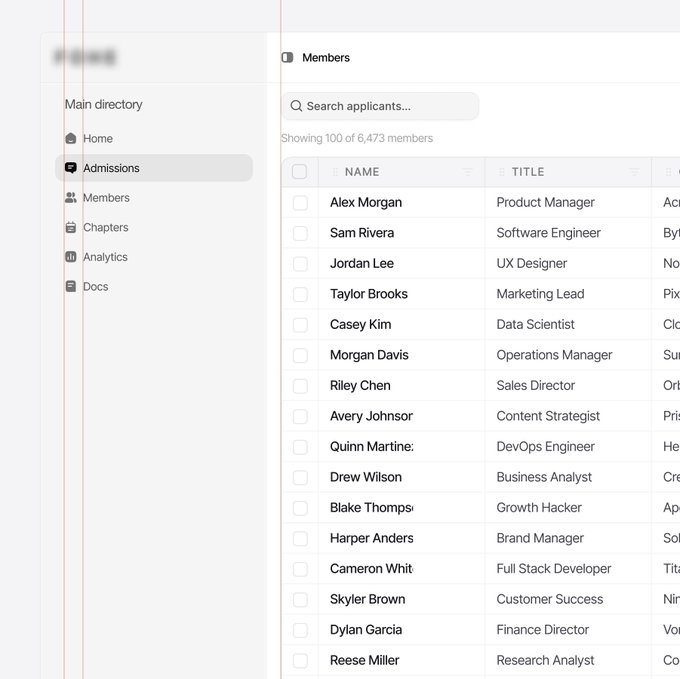Image resolution: width=680 pixels, height=679 pixels.
Task: Check the box for Dylan Garcia
Action: tap(300, 630)
